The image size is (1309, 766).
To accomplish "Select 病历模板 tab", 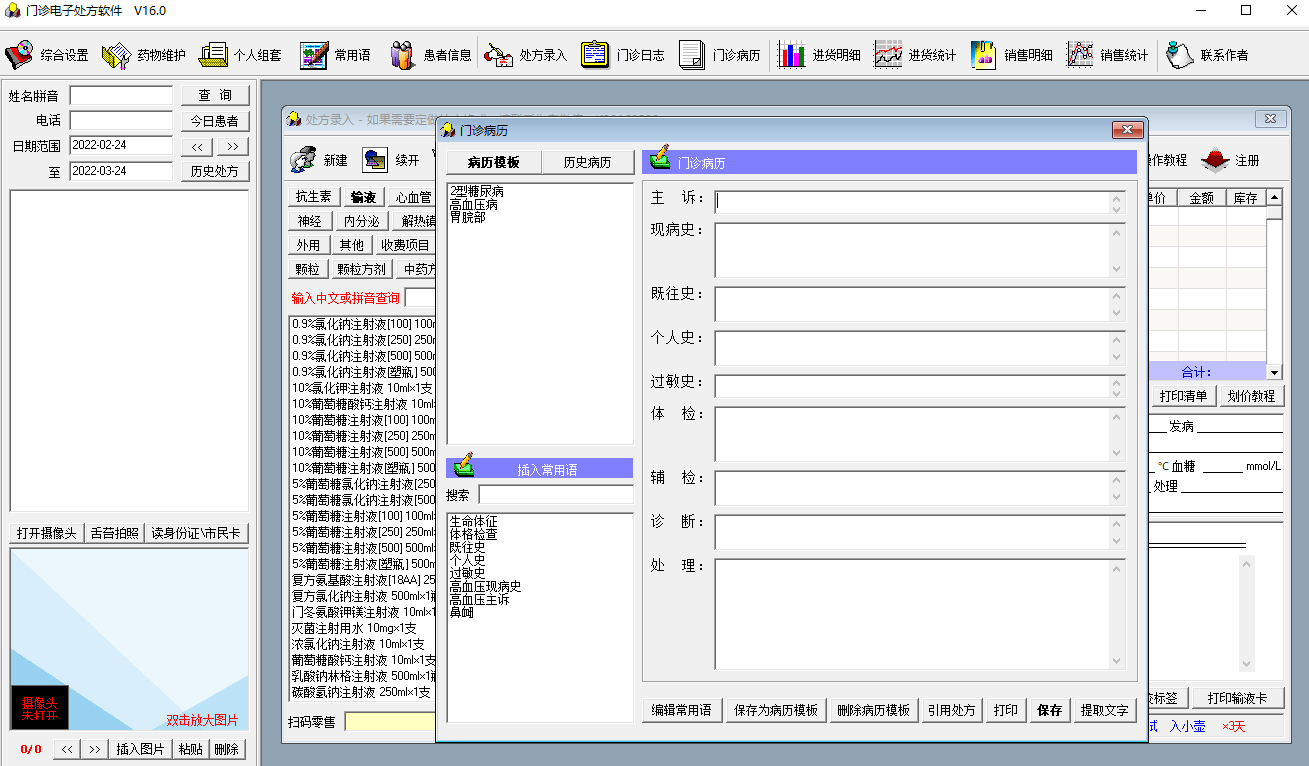I will 494,163.
